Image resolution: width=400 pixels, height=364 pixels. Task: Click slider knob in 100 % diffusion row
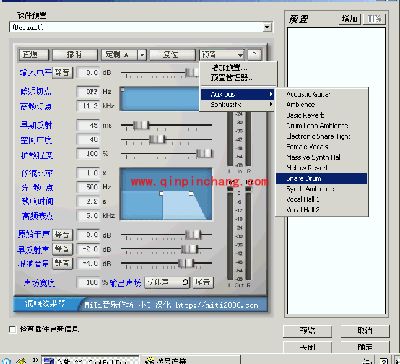pos(204,154)
